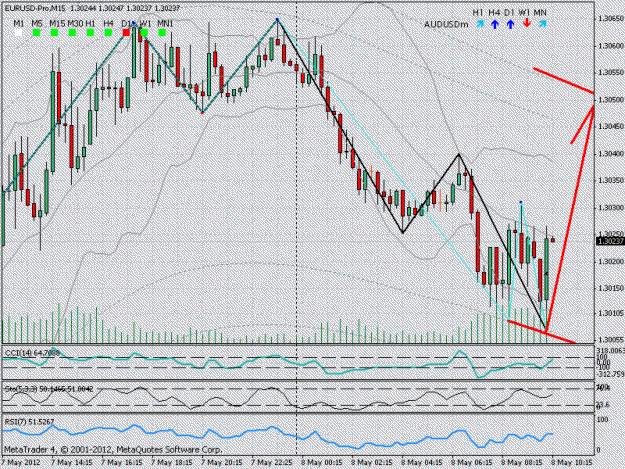Click the Sto(5,3,3) indicator label

[49, 389]
